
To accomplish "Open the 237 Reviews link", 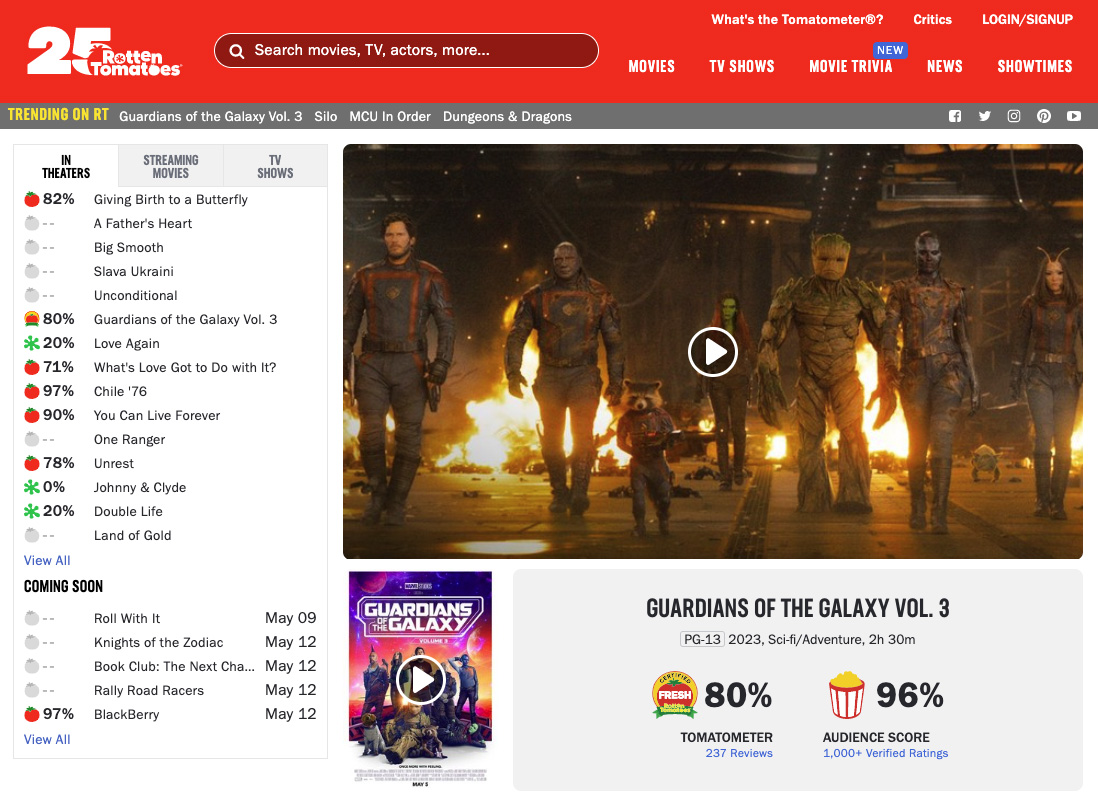I will tap(738, 753).
